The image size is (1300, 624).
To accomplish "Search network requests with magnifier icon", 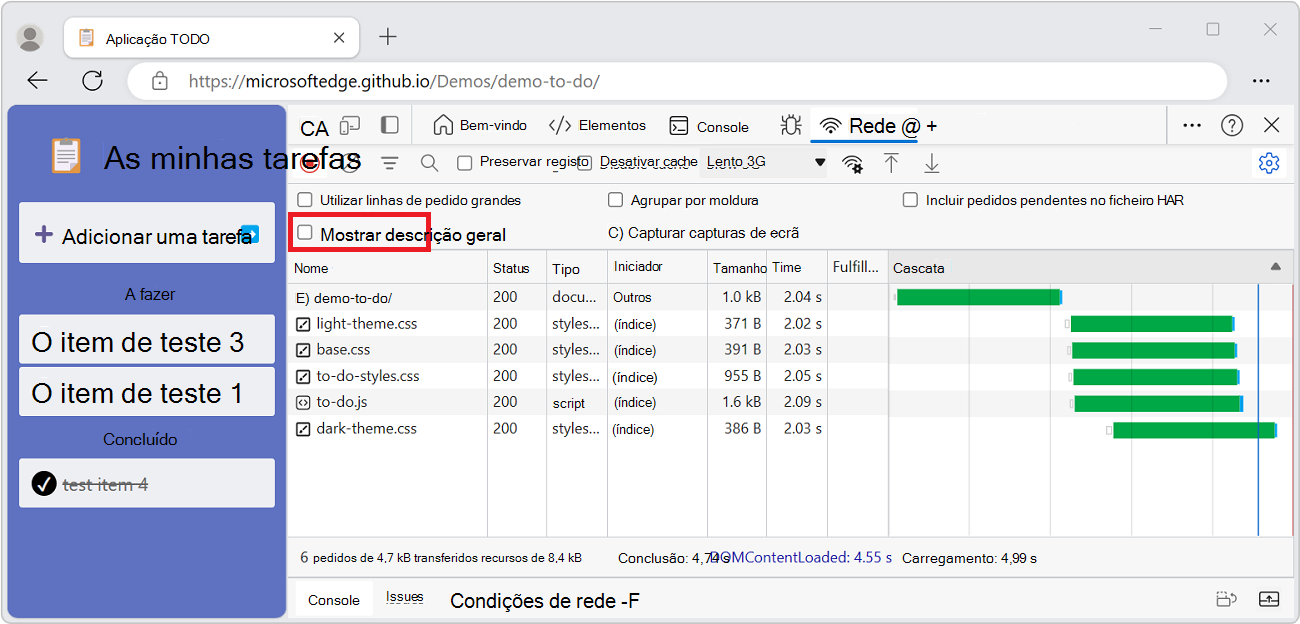I will 429,162.
